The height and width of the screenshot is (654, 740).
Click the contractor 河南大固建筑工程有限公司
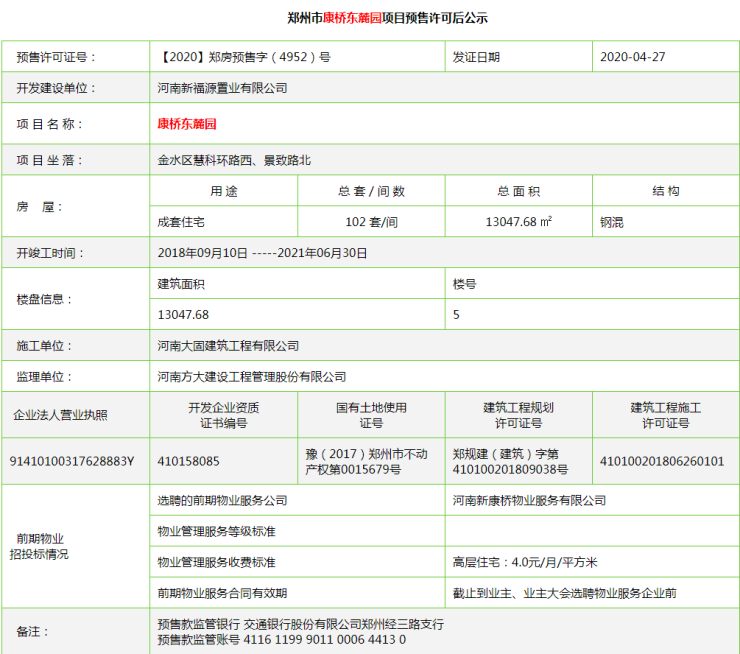point(228,346)
